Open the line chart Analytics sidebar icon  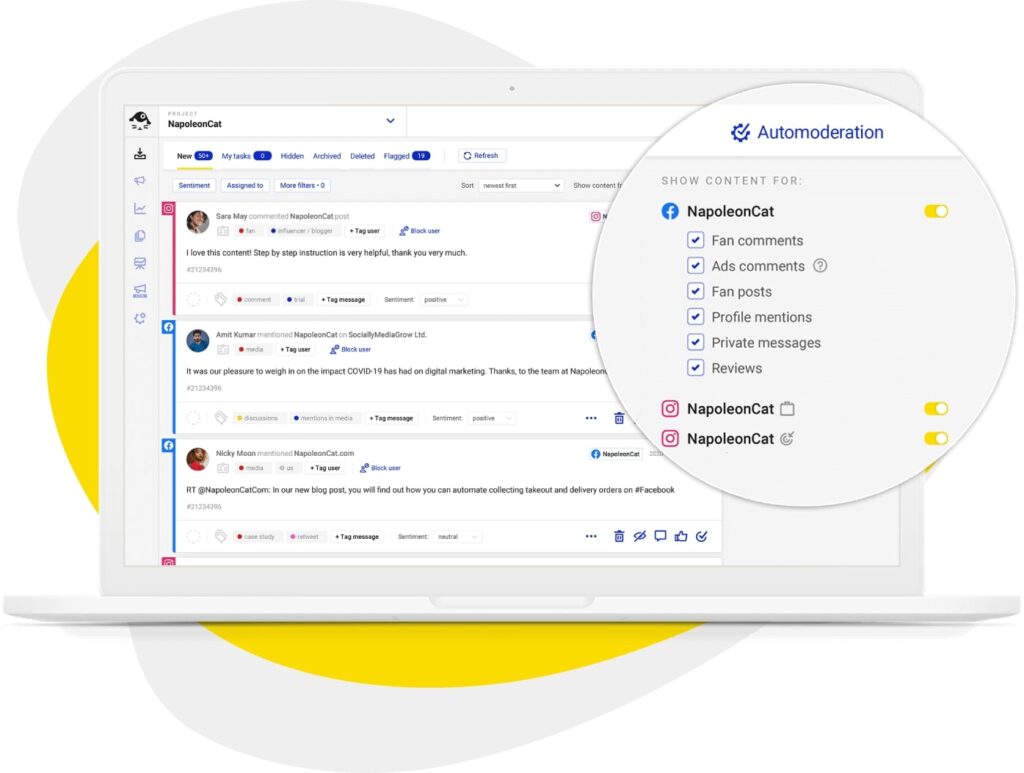pos(140,208)
